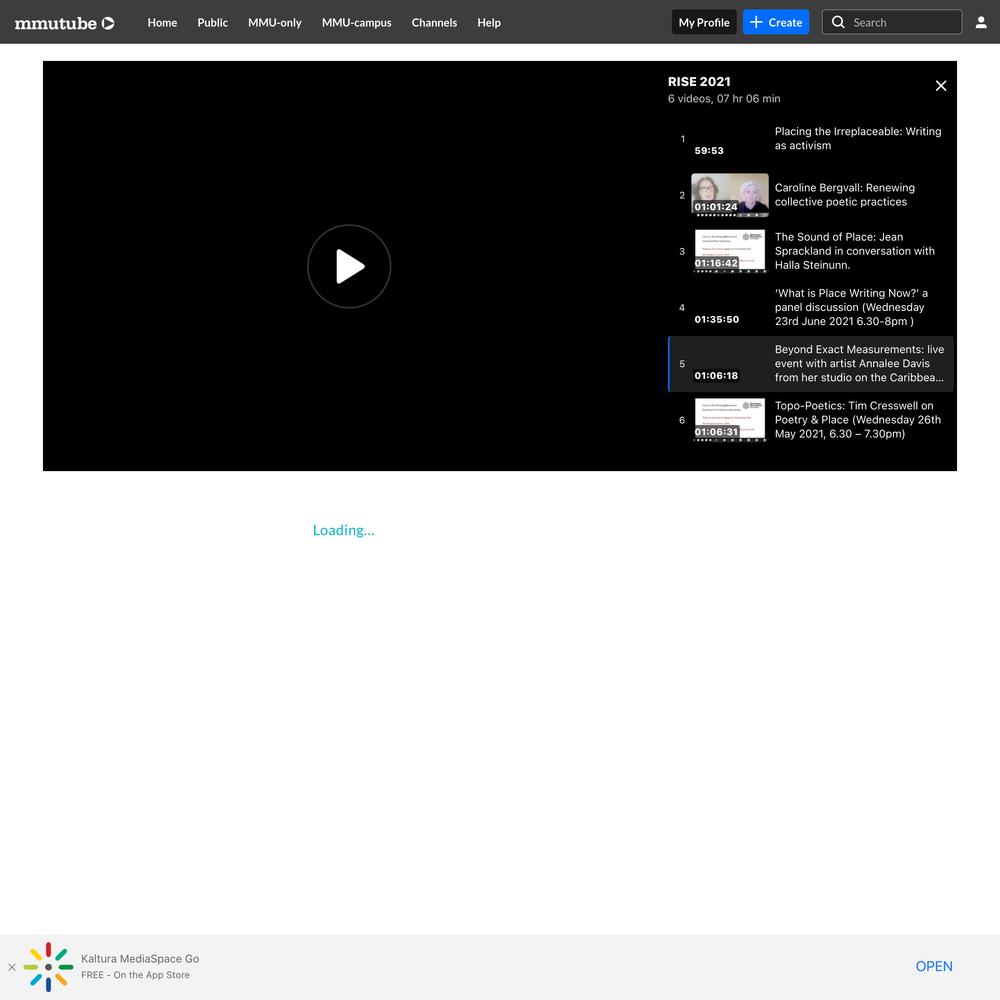Select Topo-Poetics thumbnail in playlist
The height and width of the screenshot is (1000, 1000).
point(730,420)
